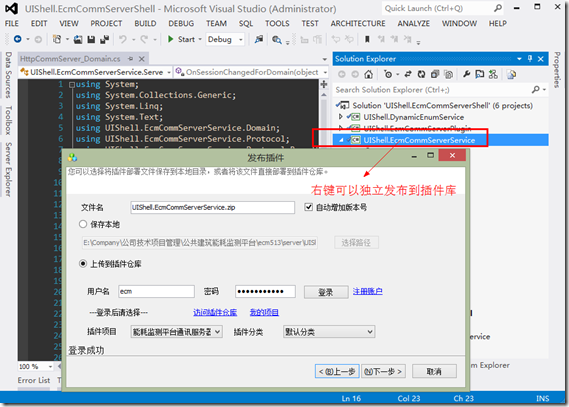Click the 上一步 back button
569x407 pixels.
[x=337, y=371]
